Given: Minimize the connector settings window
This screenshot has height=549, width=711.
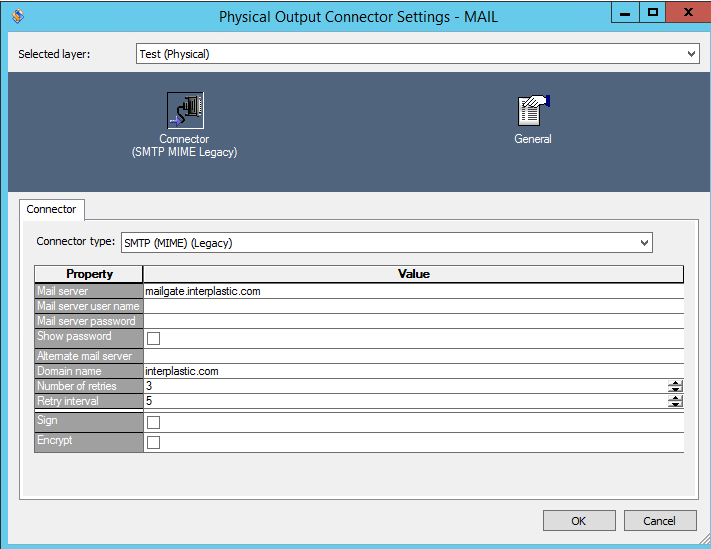Looking at the screenshot, I should tap(625, 13).
